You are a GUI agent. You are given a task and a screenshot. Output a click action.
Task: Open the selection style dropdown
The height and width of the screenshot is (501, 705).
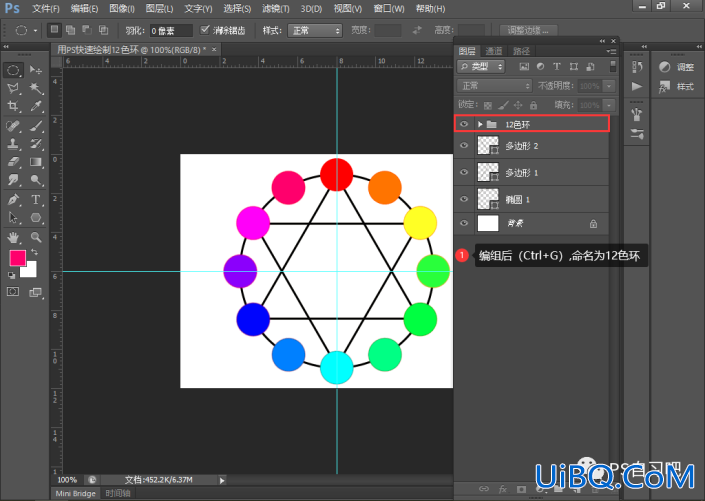pyautogui.click(x=315, y=30)
